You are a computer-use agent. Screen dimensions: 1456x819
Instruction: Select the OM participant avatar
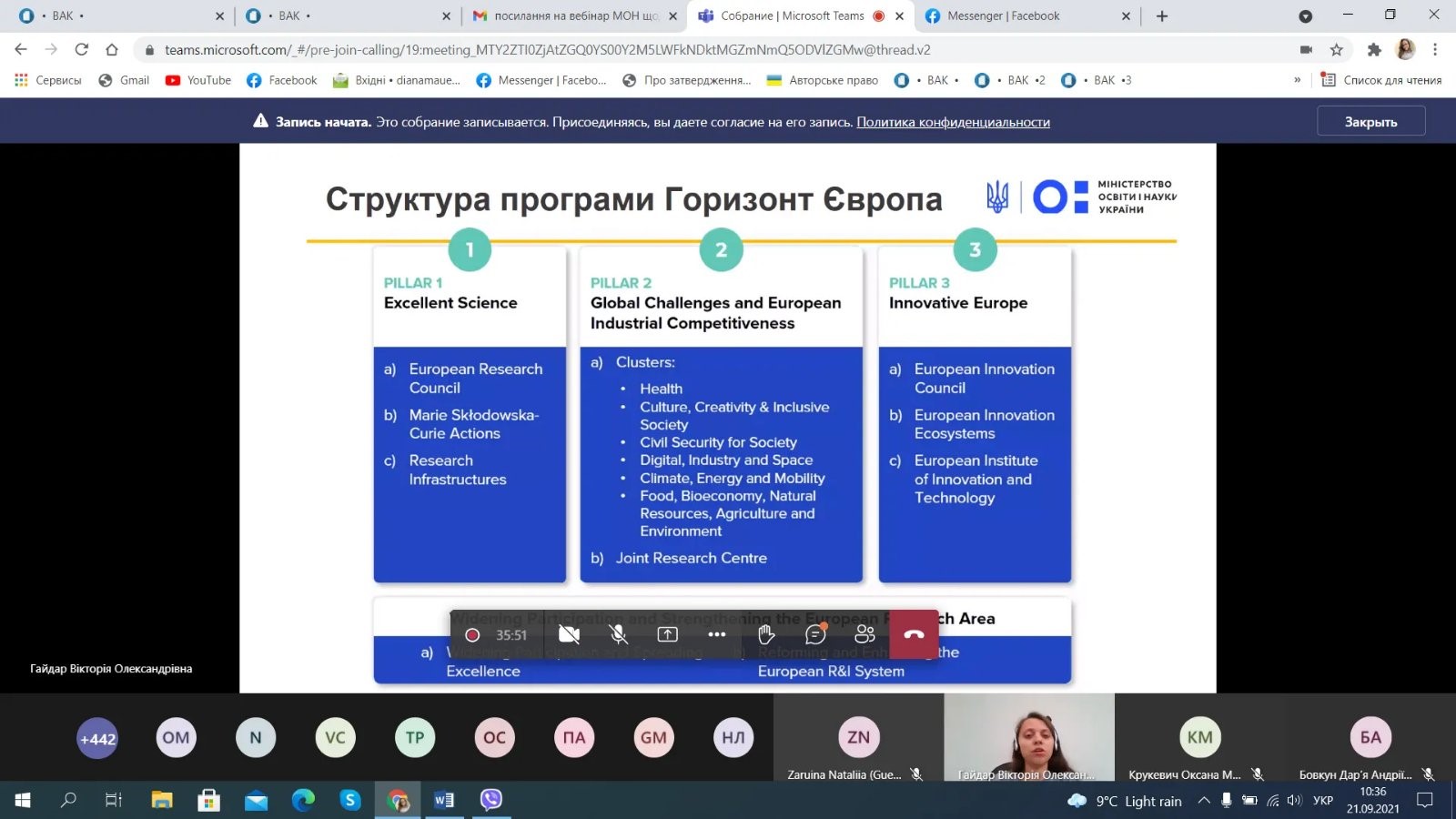click(x=176, y=738)
